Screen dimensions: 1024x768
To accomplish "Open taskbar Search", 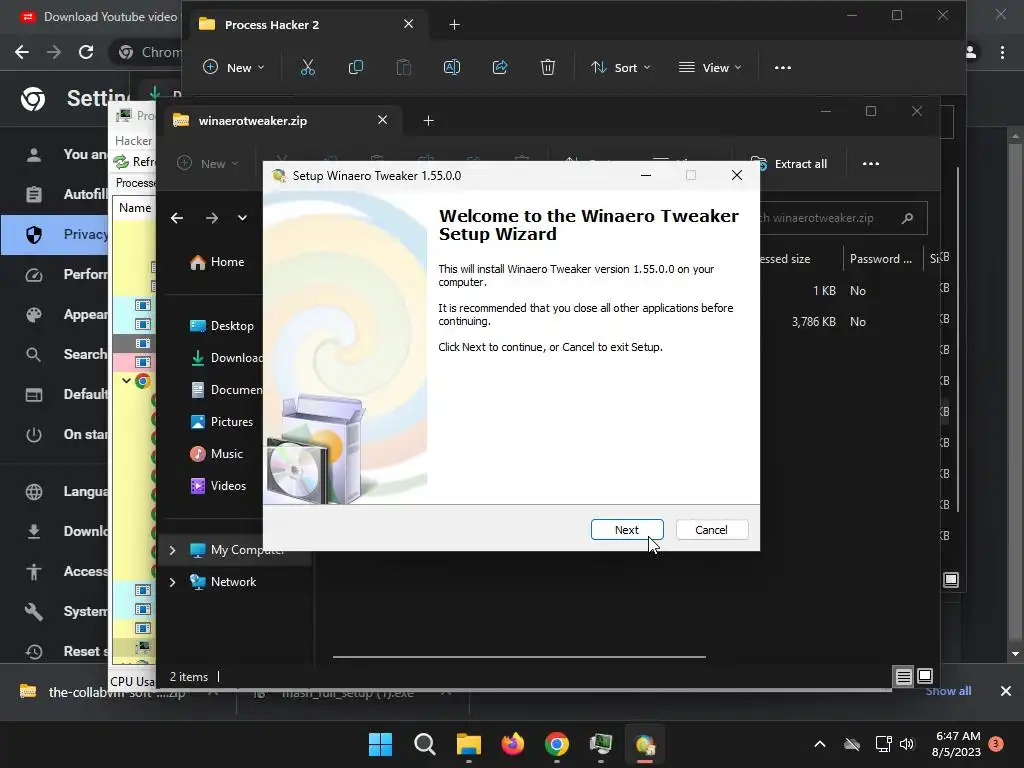I will click(x=424, y=744).
